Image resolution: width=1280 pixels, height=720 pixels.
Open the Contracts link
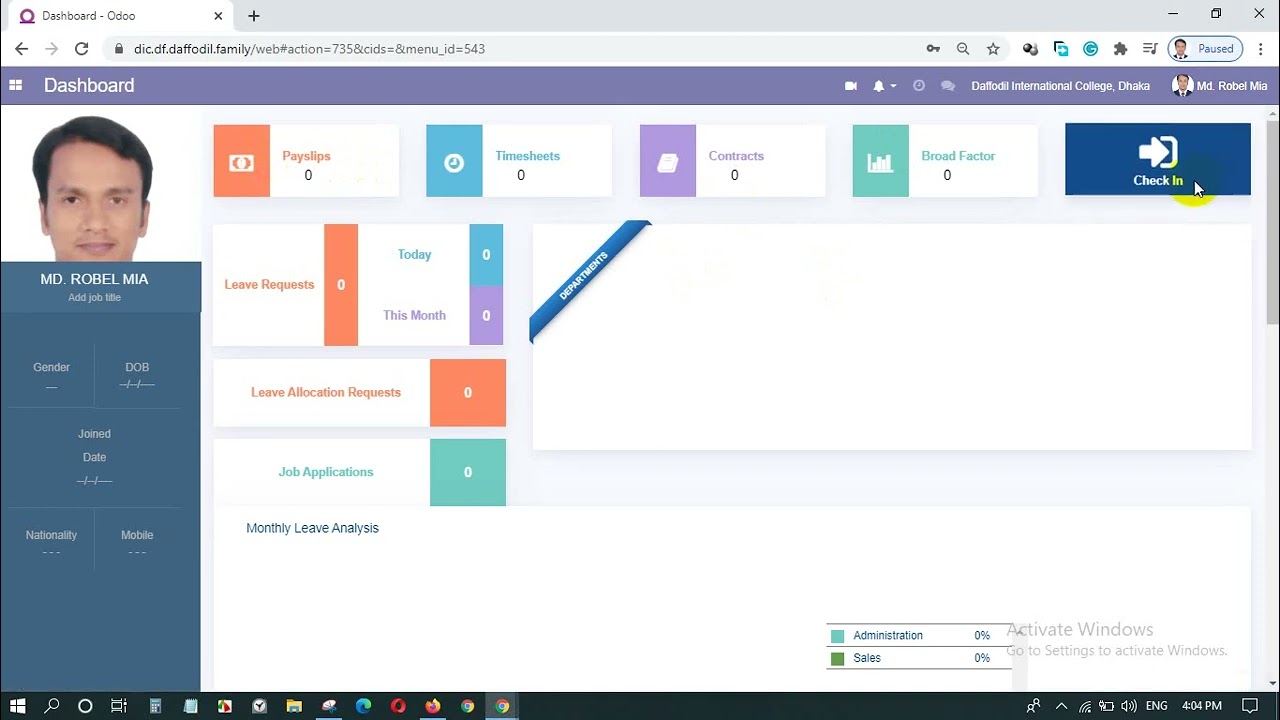point(736,156)
